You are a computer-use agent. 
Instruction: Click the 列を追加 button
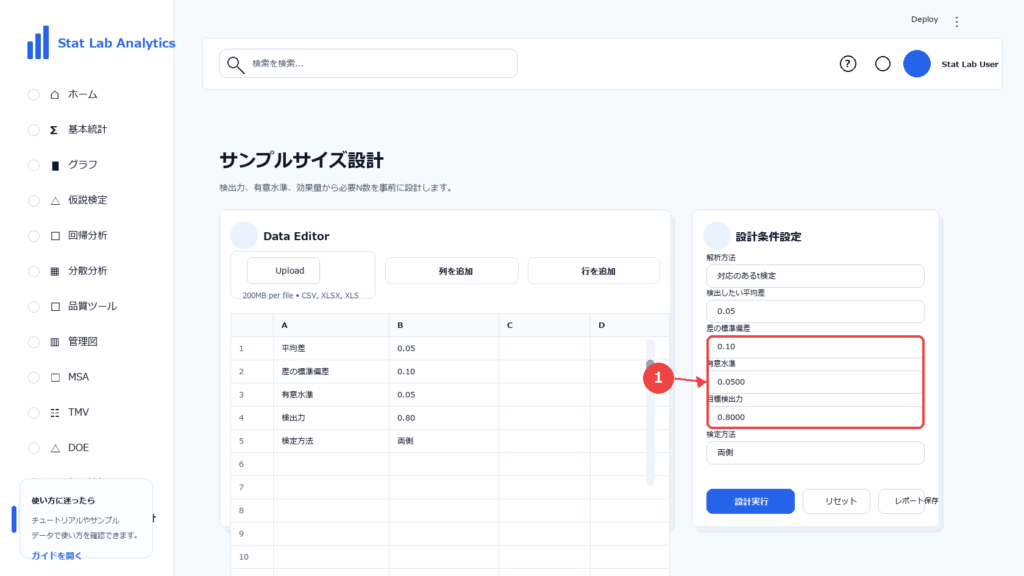[x=452, y=270]
